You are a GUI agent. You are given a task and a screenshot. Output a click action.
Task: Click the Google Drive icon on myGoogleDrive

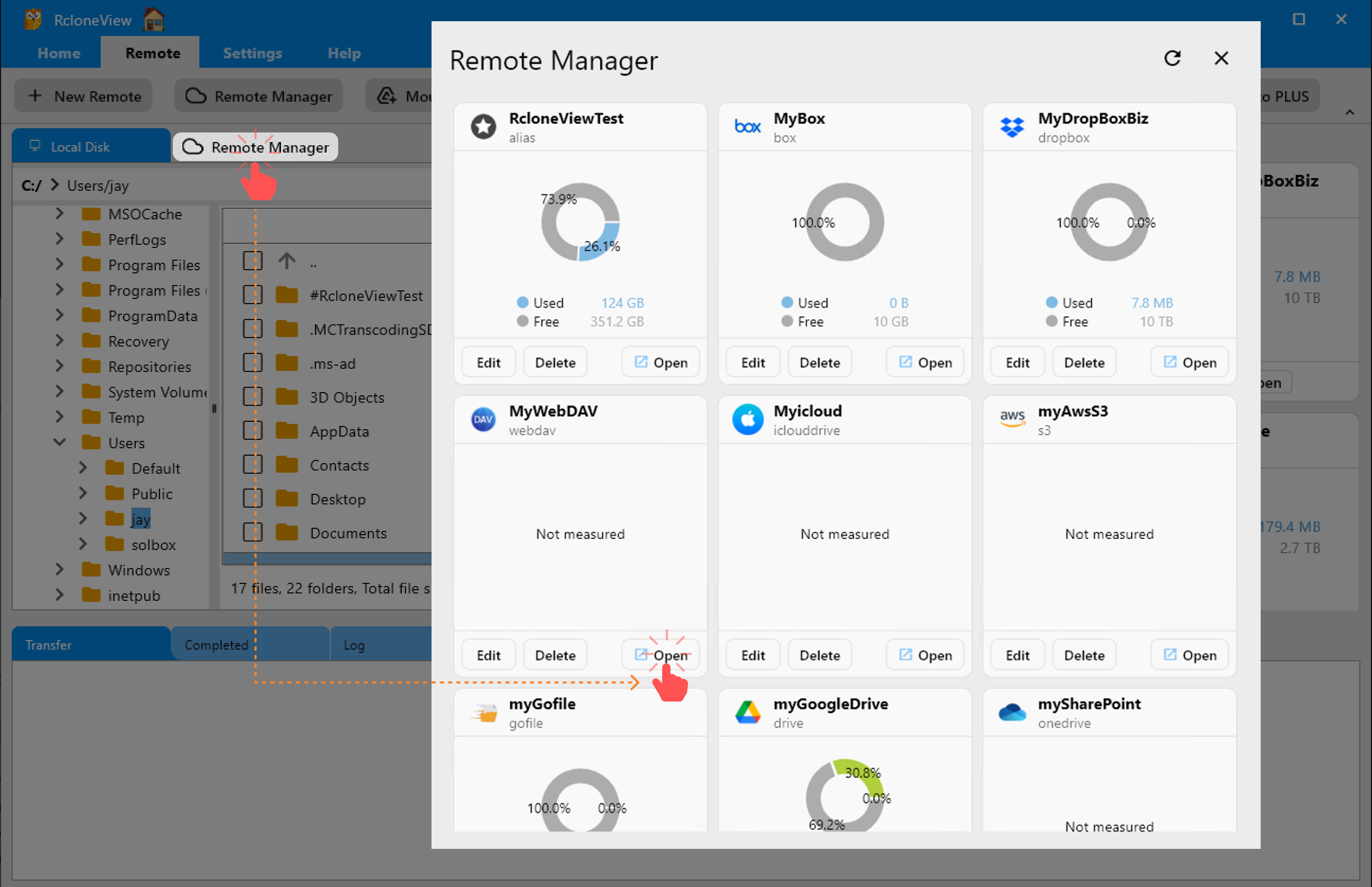pyautogui.click(x=748, y=712)
